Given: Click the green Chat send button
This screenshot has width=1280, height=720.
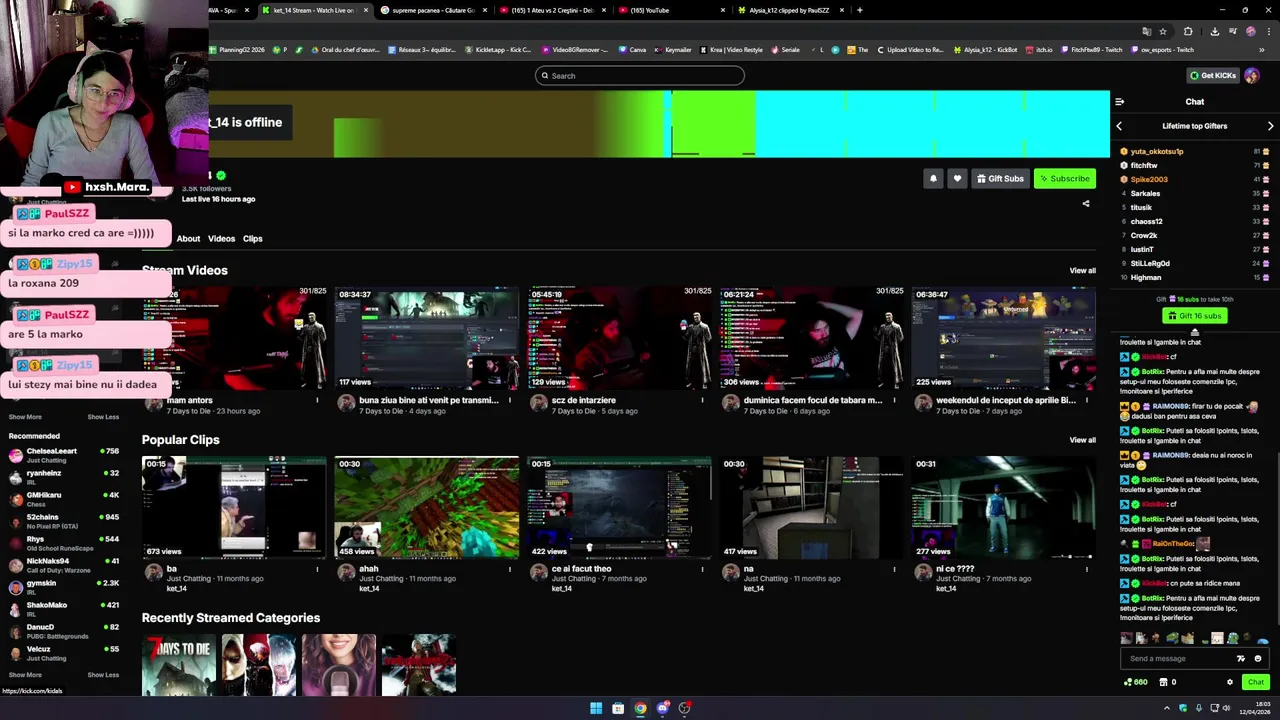Looking at the screenshot, I should [x=1256, y=682].
